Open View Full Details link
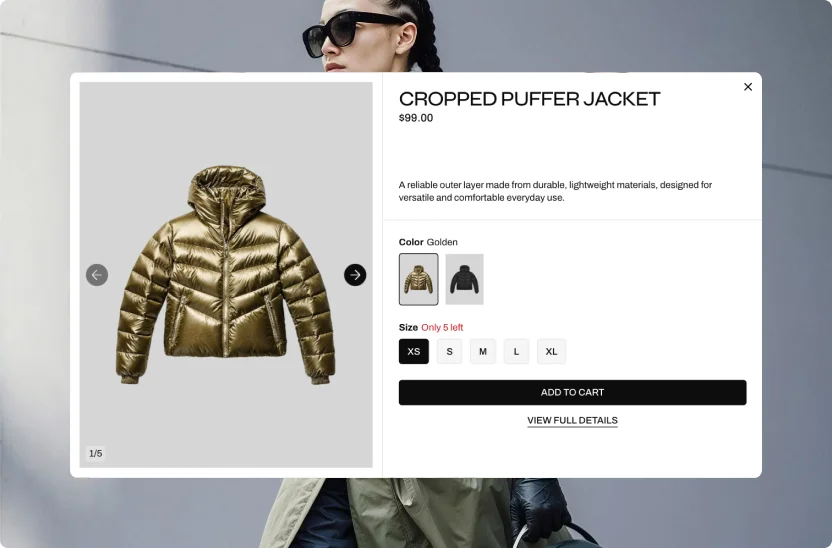This screenshot has height=548, width=832. [573, 421]
